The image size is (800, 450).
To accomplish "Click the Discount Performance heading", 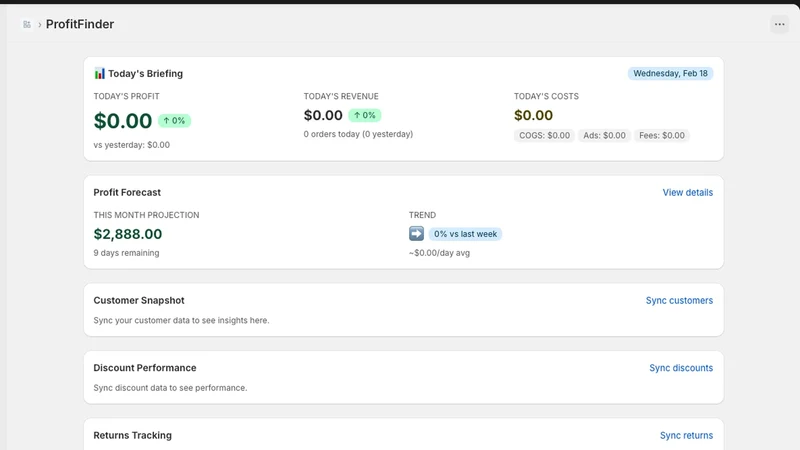I will tap(144, 368).
